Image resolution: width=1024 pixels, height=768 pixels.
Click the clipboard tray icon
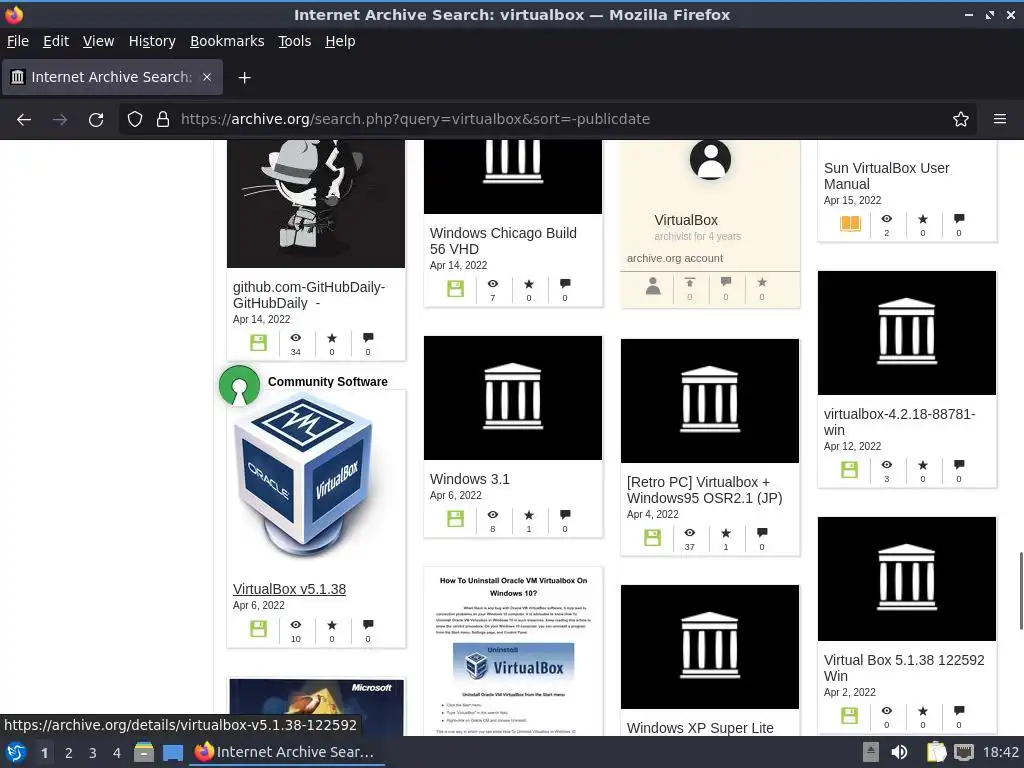tap(936, 752)
